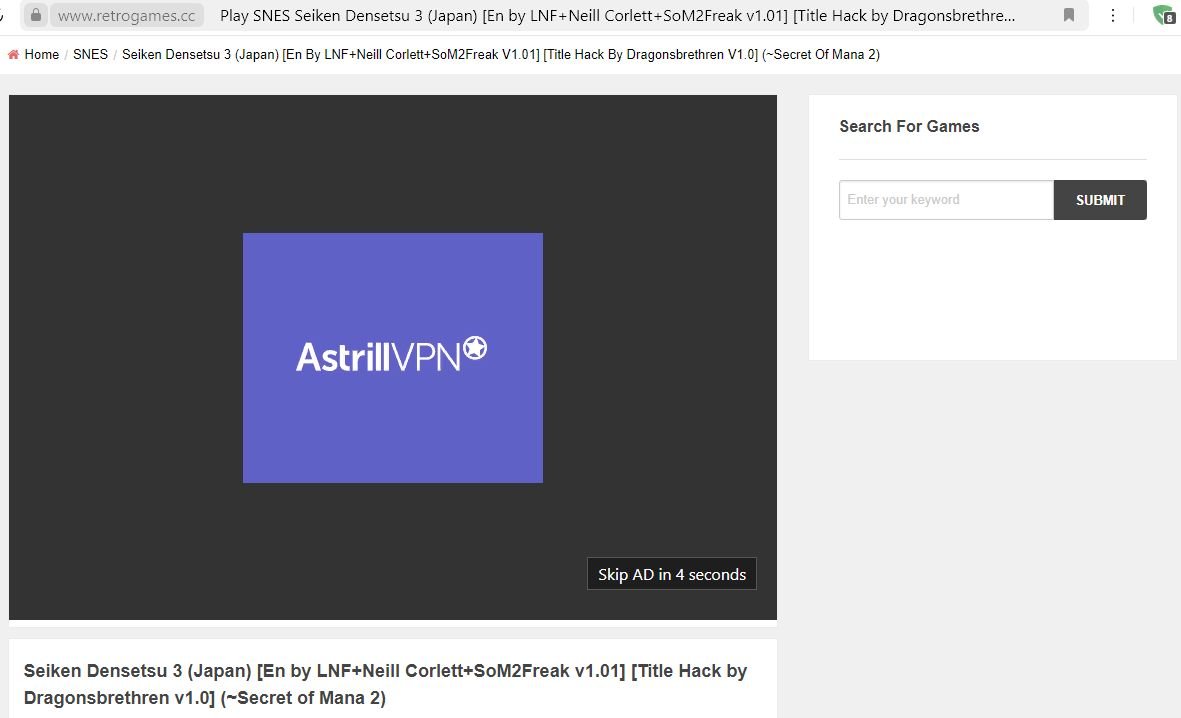Image resolution: width=1181 pixels, height=718 pixels.
Task: Click the bookmark icon in the address bar
Action: (1068, 15)
